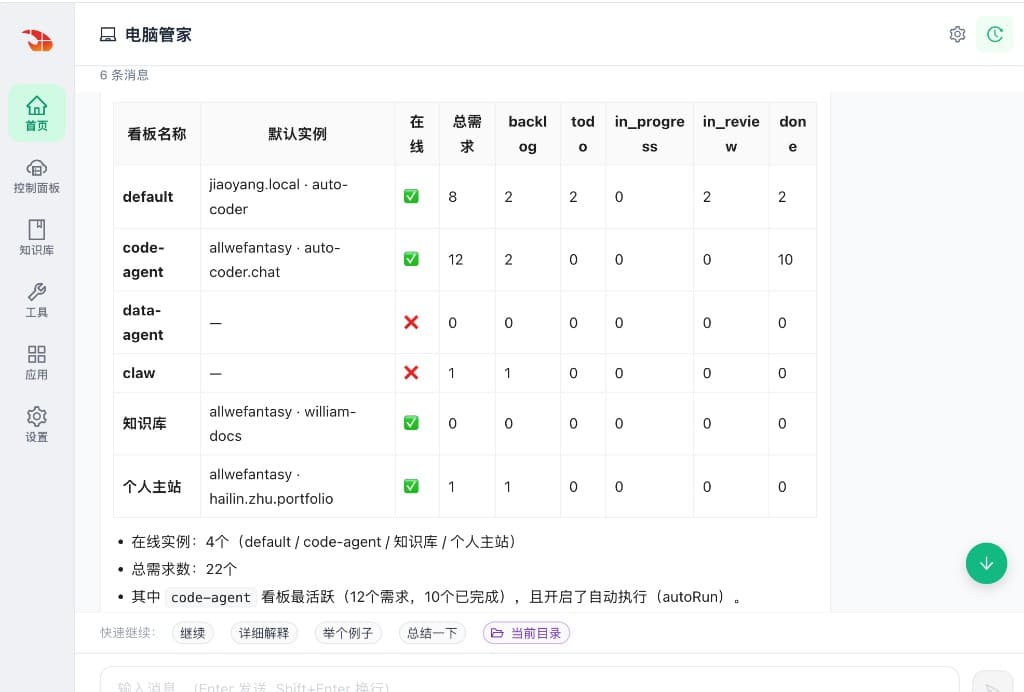
Task: Open the 控制面板 sidebar panel
Action: (37, 178)
